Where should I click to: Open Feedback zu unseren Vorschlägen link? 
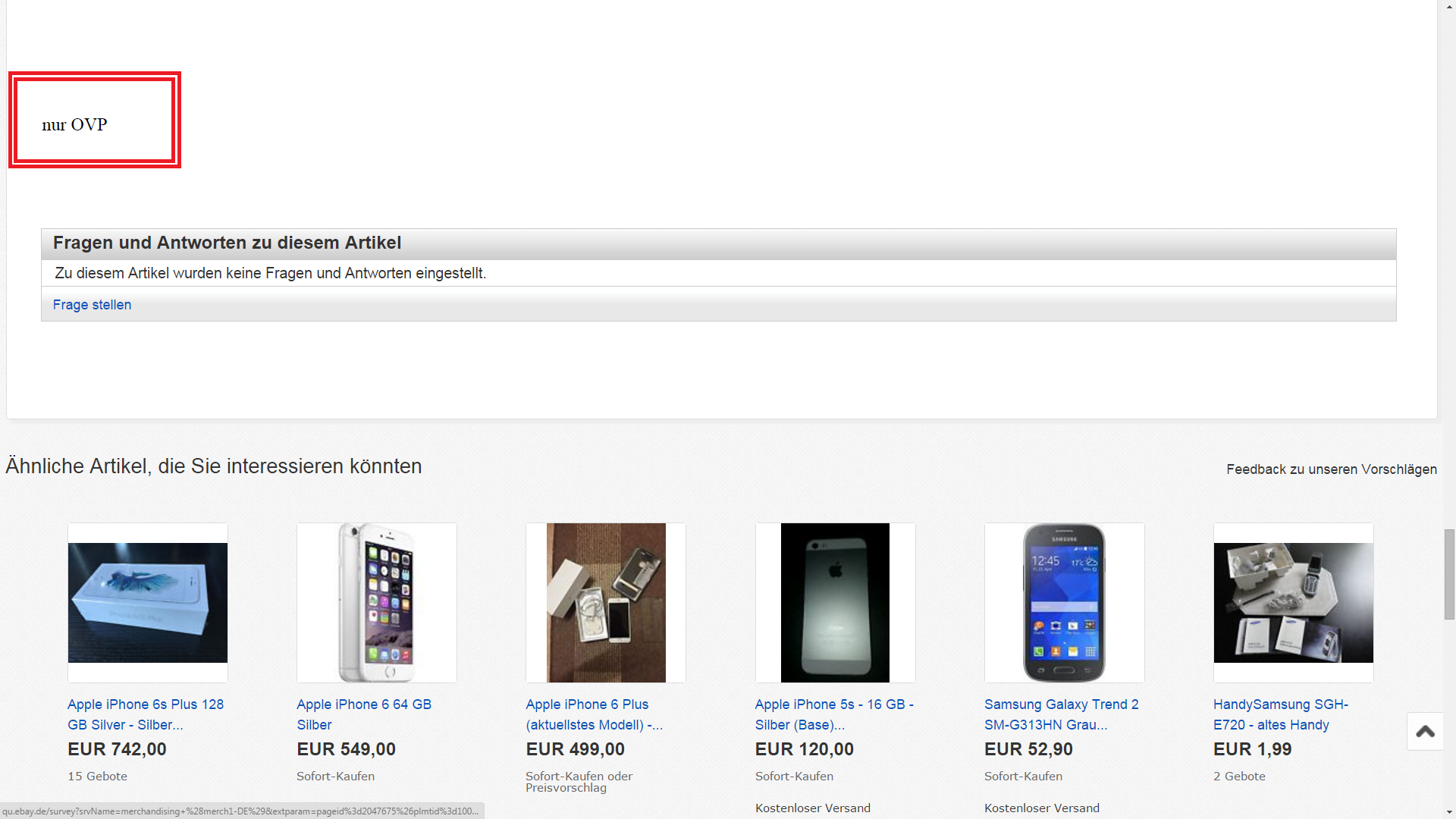pos(1331,469)
